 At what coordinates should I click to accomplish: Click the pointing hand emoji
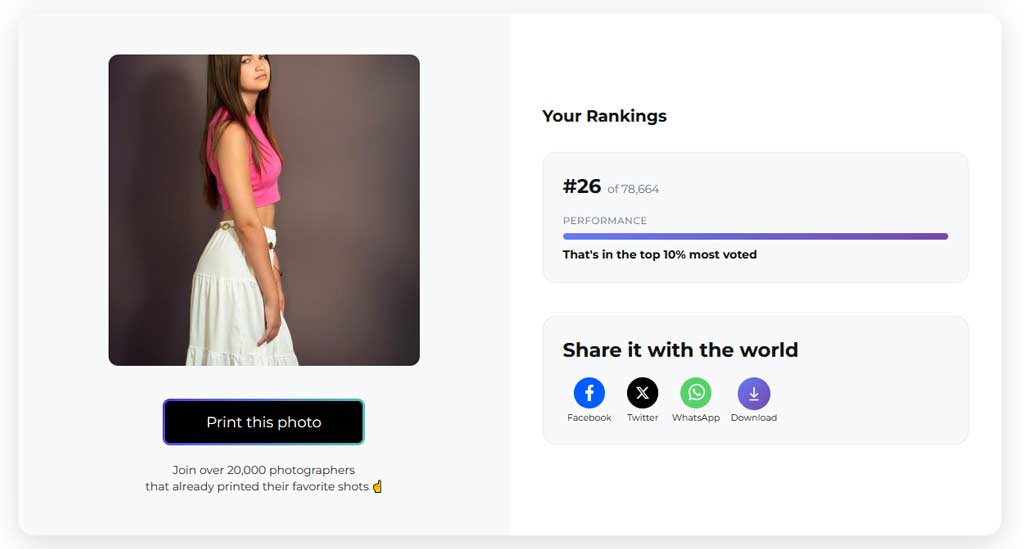tap(378, 487)
